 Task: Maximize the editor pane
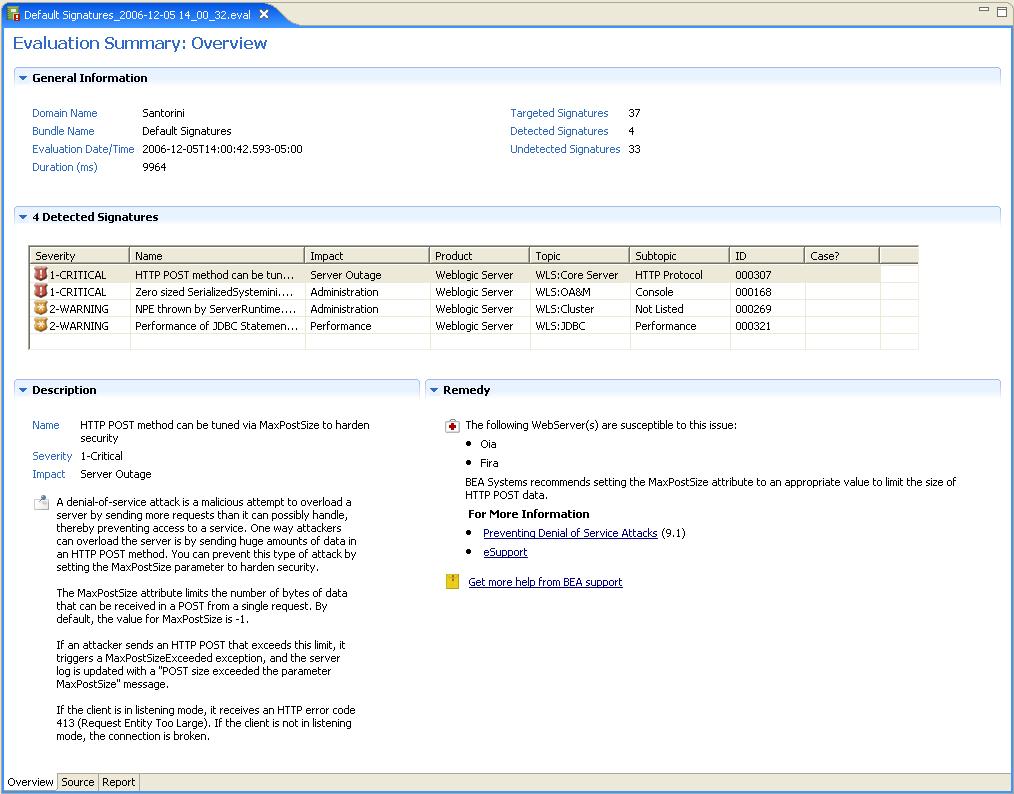1002,10
